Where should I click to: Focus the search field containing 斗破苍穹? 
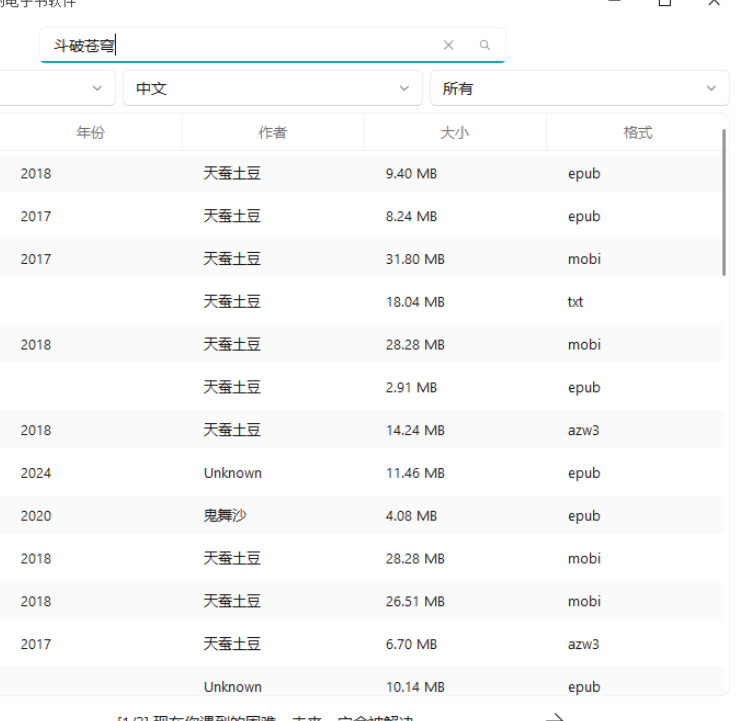pos(240,45)
